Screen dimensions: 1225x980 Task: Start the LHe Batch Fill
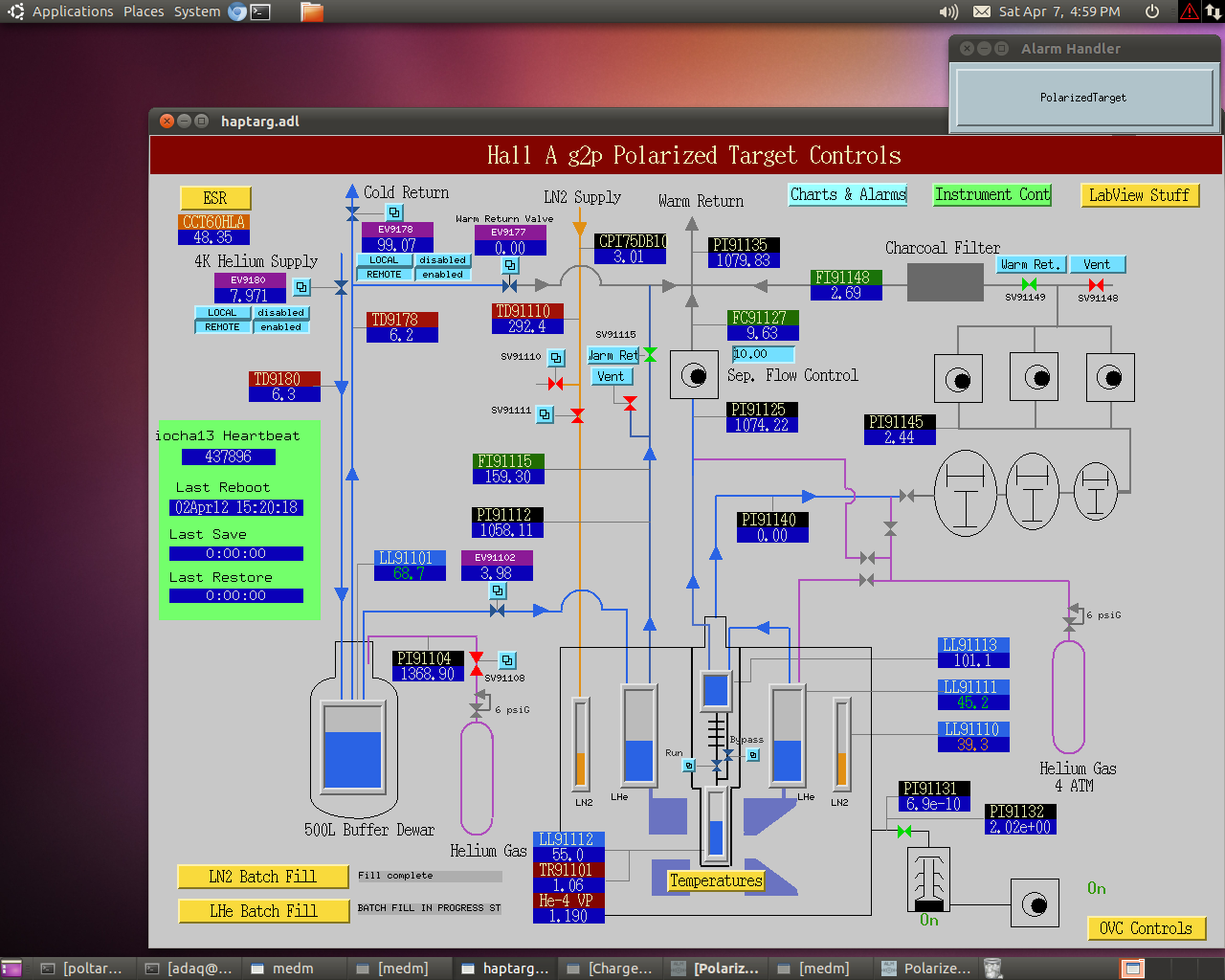[x=263, y=911]
